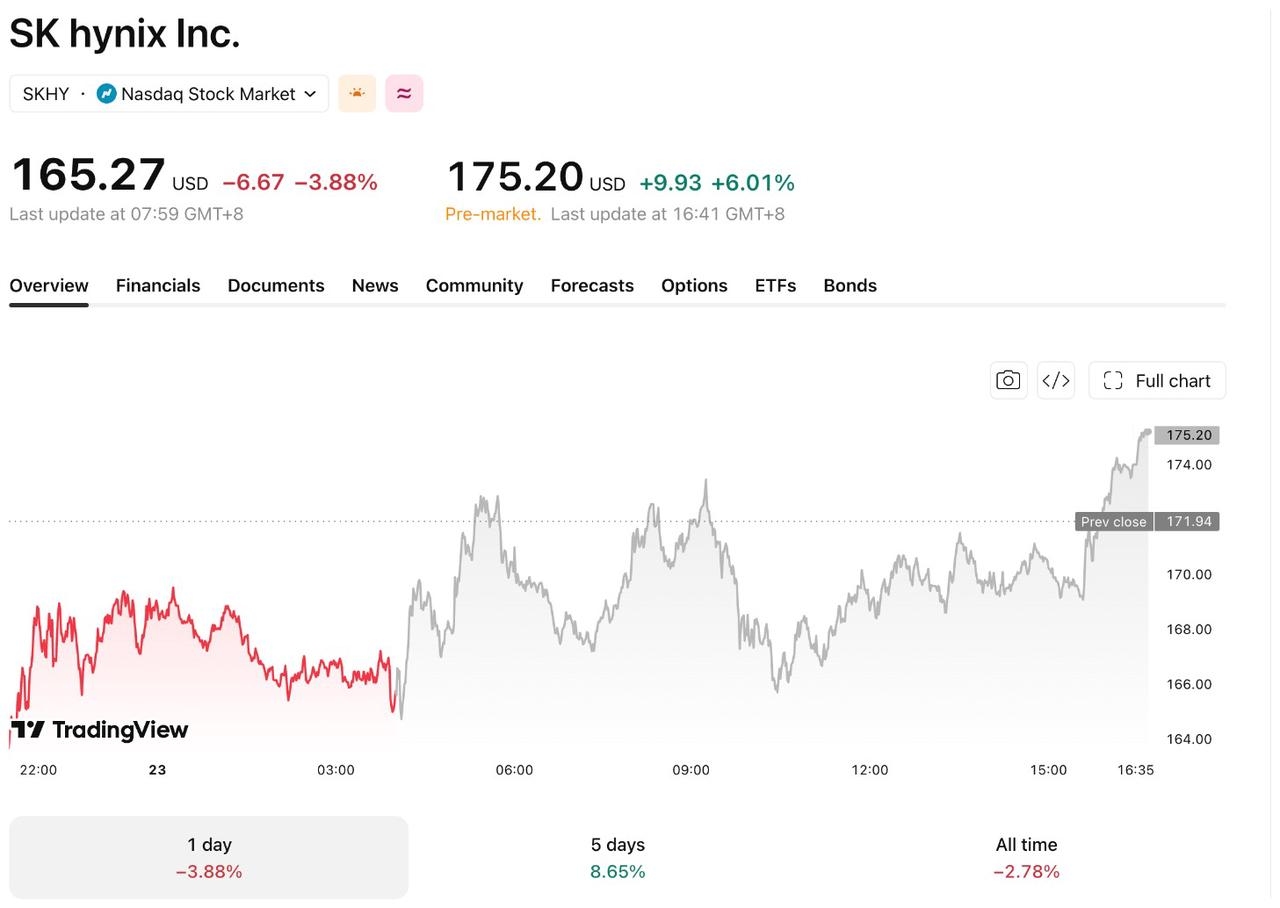This screenshot has width=1280, height=908.
Task: Select the All time range
Action: pyautogui.click(x=1026, y=857)
